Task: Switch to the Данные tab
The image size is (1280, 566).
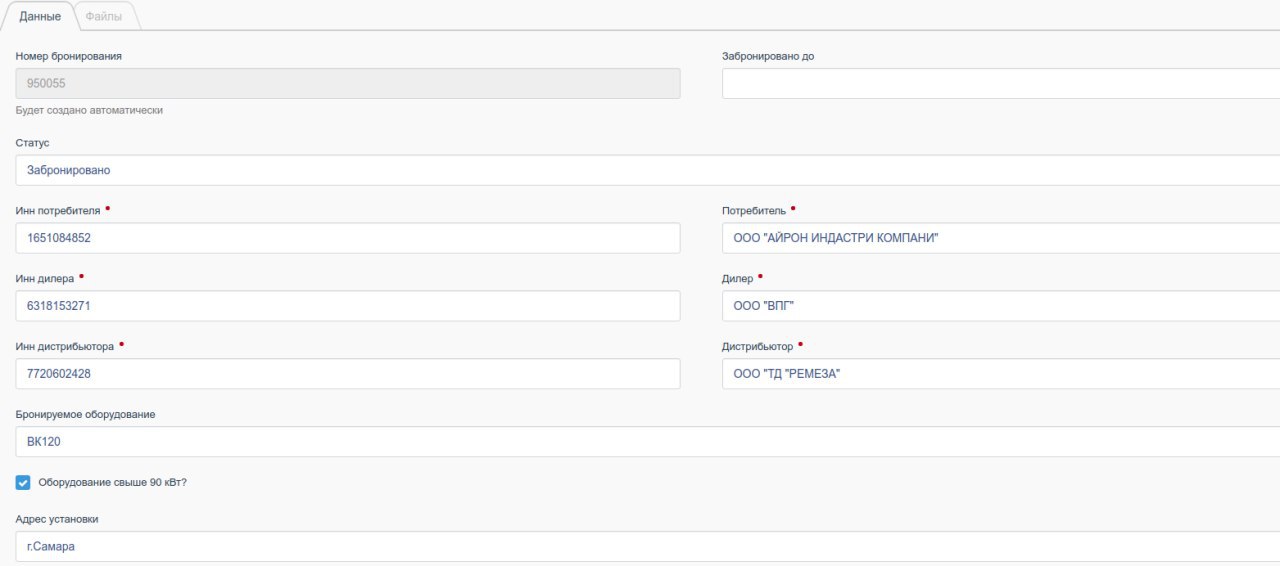Action: [40, 17]
